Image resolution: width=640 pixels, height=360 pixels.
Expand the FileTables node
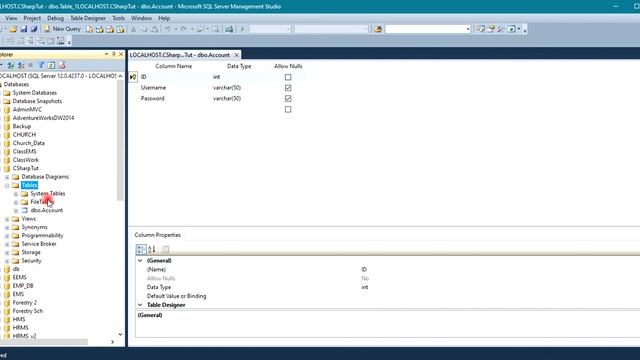tap(16, 202)
